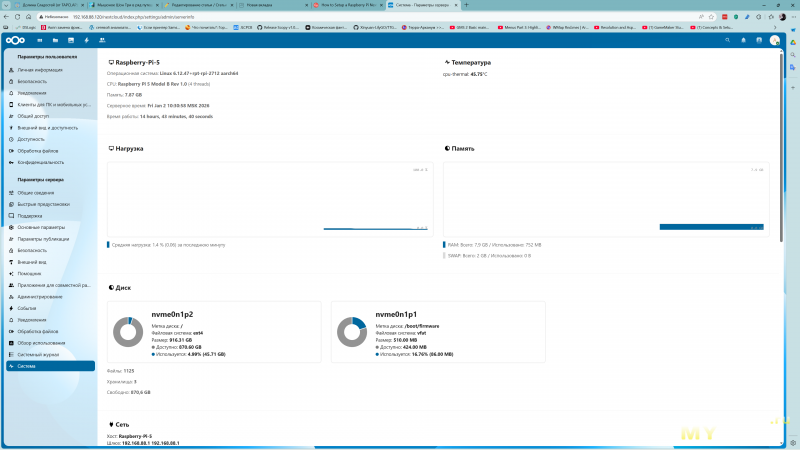The width and height of the screenshot is (800, 450).
Task: Click the address bar URL field
Action: tap(300, 16)
